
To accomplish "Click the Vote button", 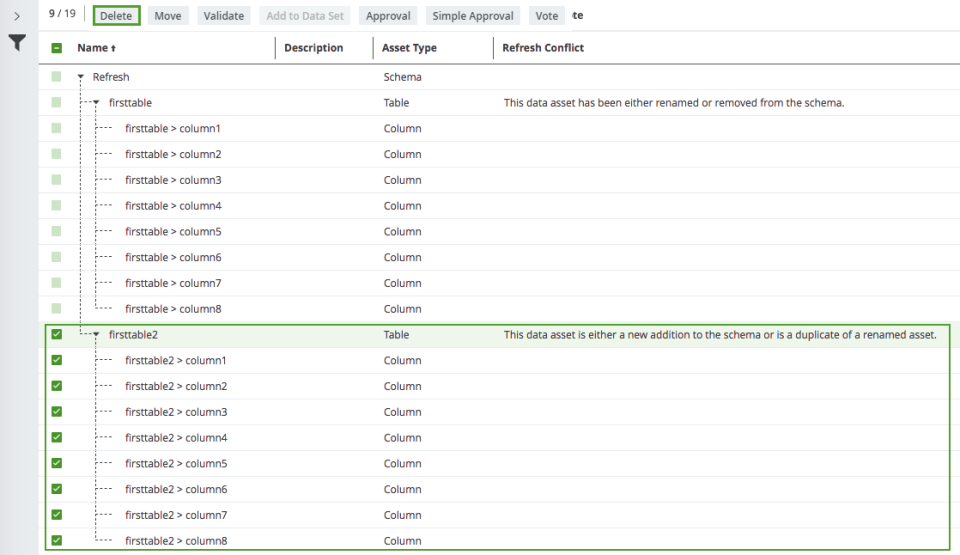I will point(547,16).
